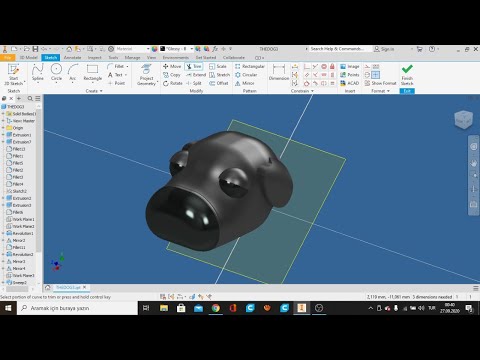Image resolution: width=480 pixels, height=360 pixels.
Task: Select the Split tool
Action: click(194, 83)
